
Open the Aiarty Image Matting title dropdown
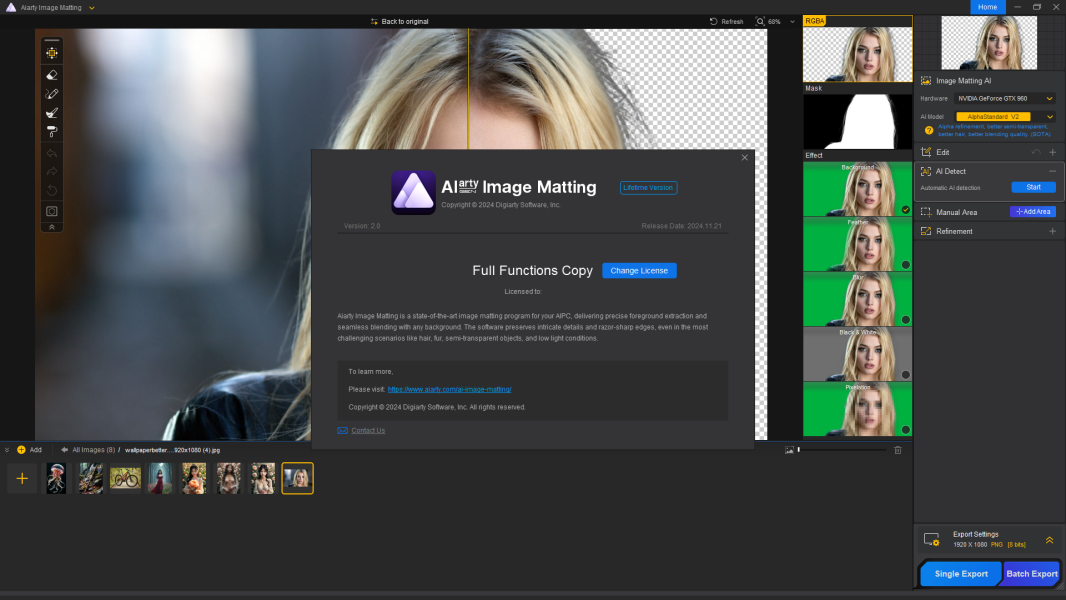tap(92, 7)
